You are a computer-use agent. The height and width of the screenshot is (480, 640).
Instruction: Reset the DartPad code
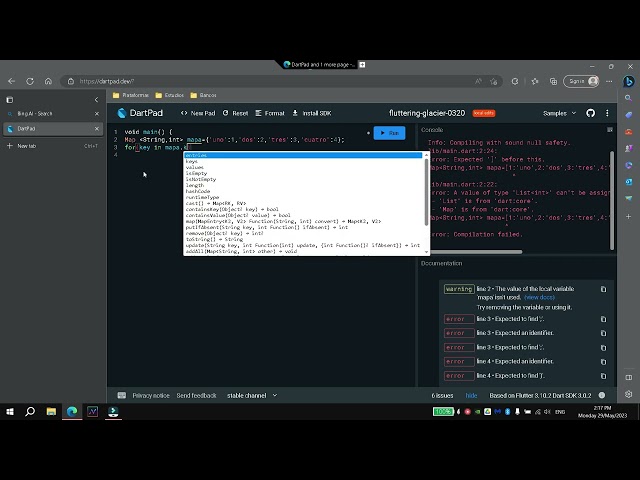pyautogui.click(x=236, y=113)
